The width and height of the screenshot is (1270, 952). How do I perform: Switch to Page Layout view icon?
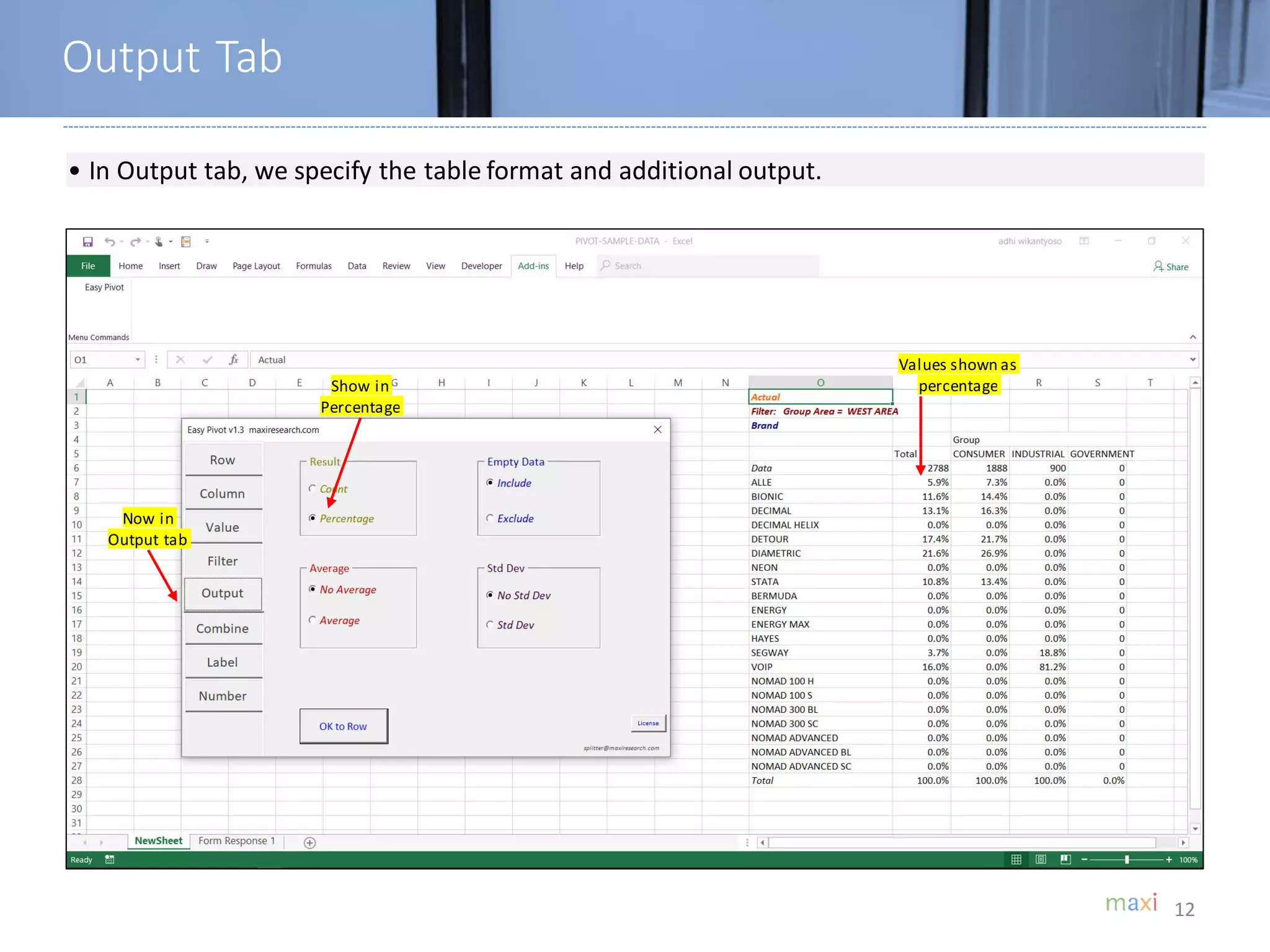(1041, 860)
